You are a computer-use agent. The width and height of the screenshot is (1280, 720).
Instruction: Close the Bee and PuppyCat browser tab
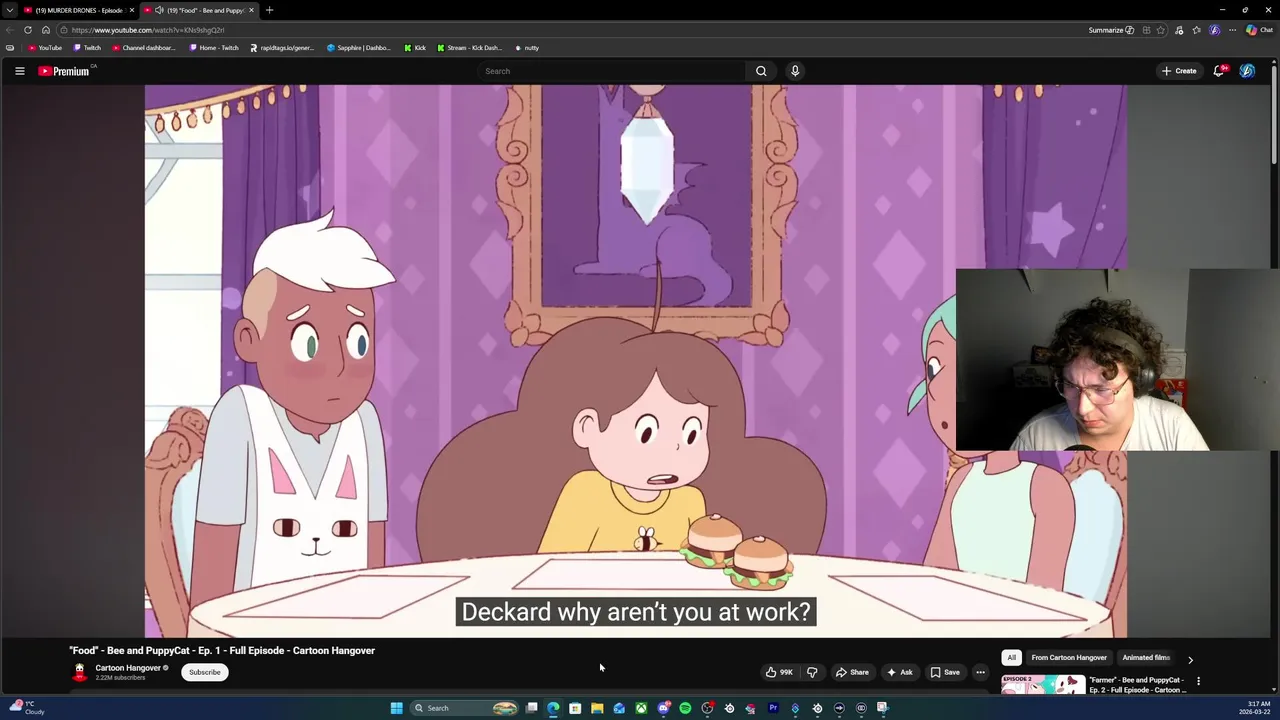[x=251, y=10]
